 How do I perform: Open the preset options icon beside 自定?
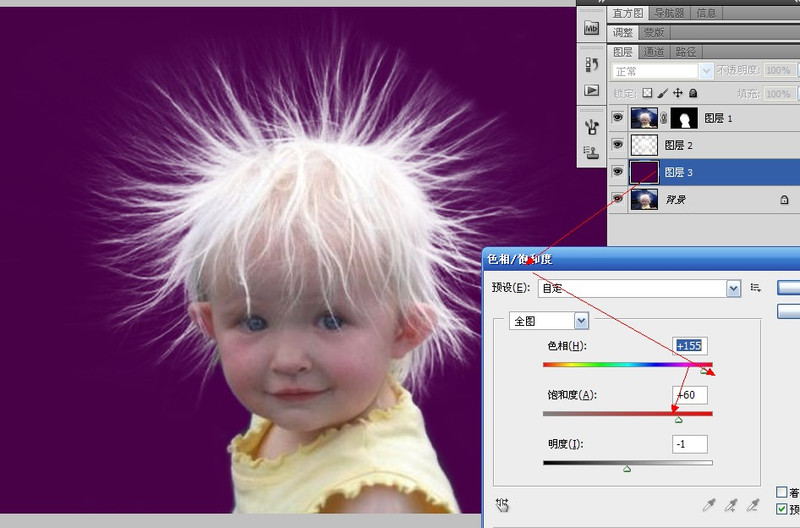tap(756, 288)
